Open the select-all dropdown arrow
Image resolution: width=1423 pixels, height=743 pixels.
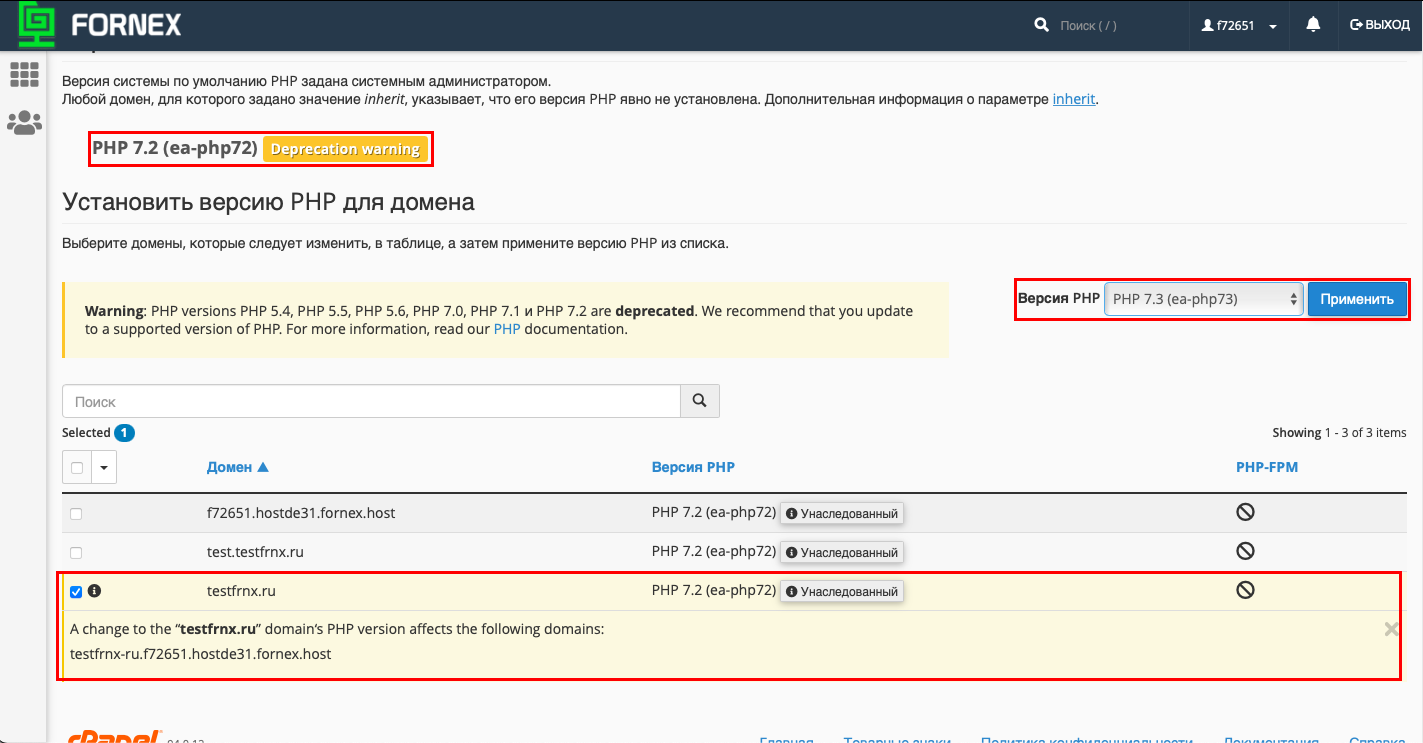click(x=104, y=467)
